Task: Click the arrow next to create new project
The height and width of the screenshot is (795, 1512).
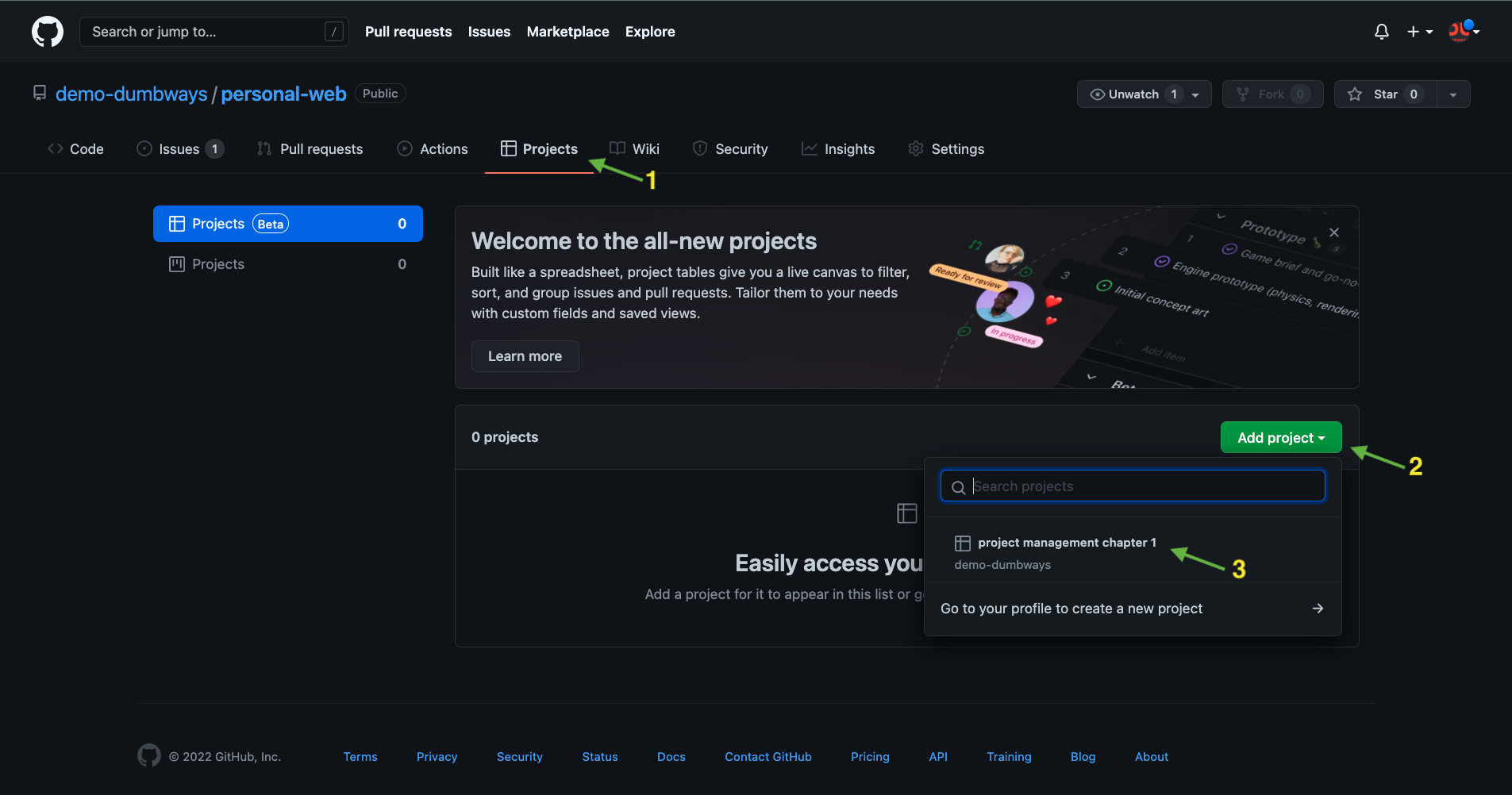Action: [1317, 609]
